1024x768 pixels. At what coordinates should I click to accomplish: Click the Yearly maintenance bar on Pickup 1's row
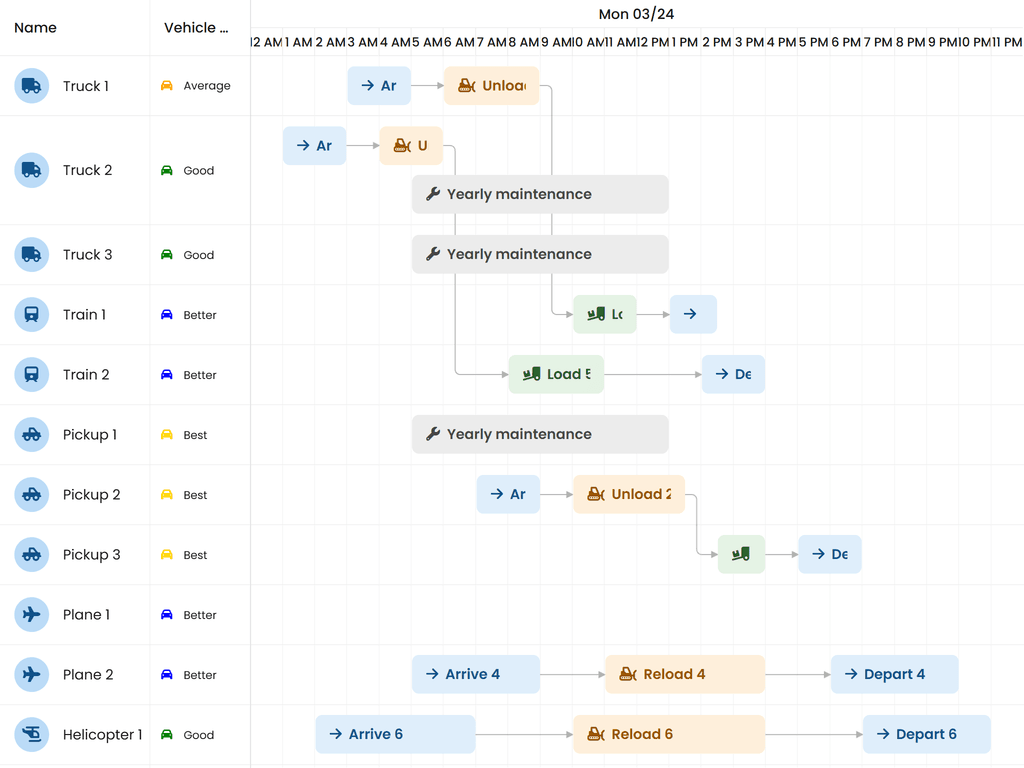tap(540, 434)
